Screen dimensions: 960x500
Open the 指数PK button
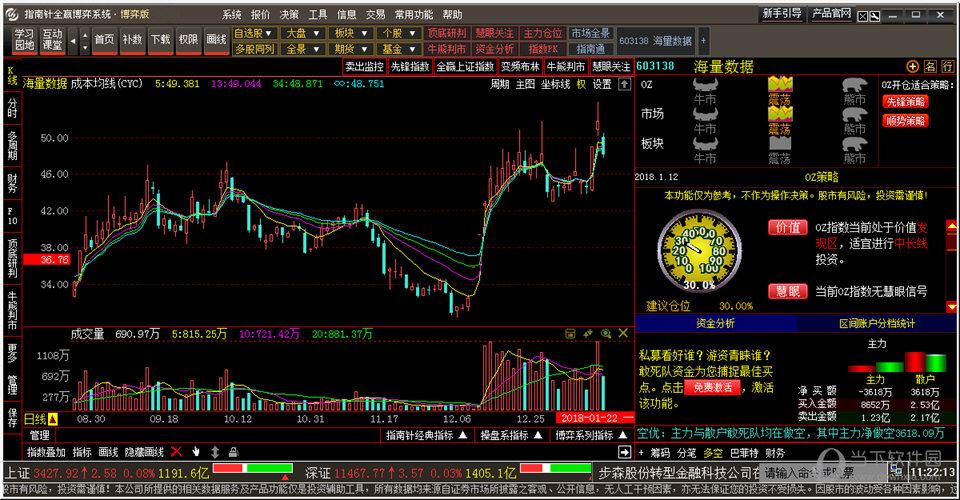542,49
